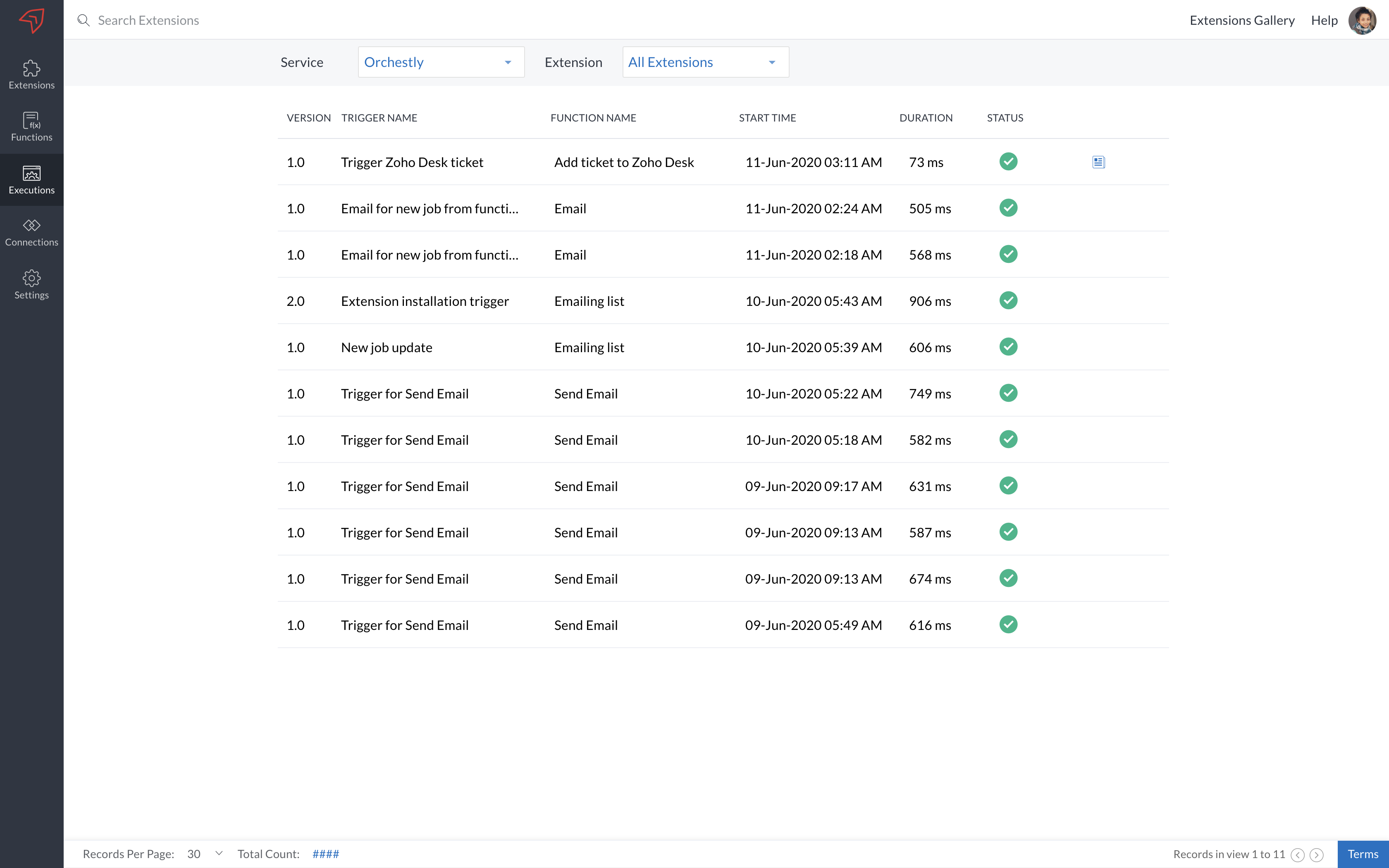Reveal the Total Count value
The width and height of the screenshot is (1389, 868).
(x=325, y=854)
